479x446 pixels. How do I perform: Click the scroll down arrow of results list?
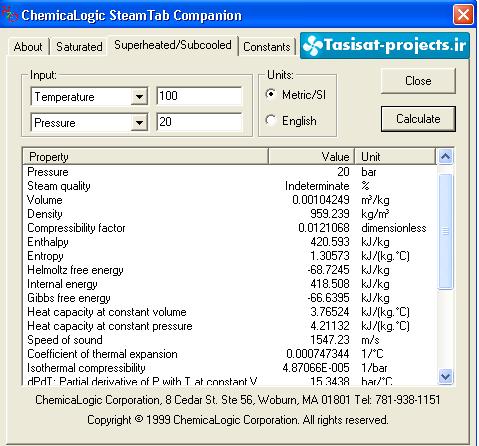click(x=445, y=377)
